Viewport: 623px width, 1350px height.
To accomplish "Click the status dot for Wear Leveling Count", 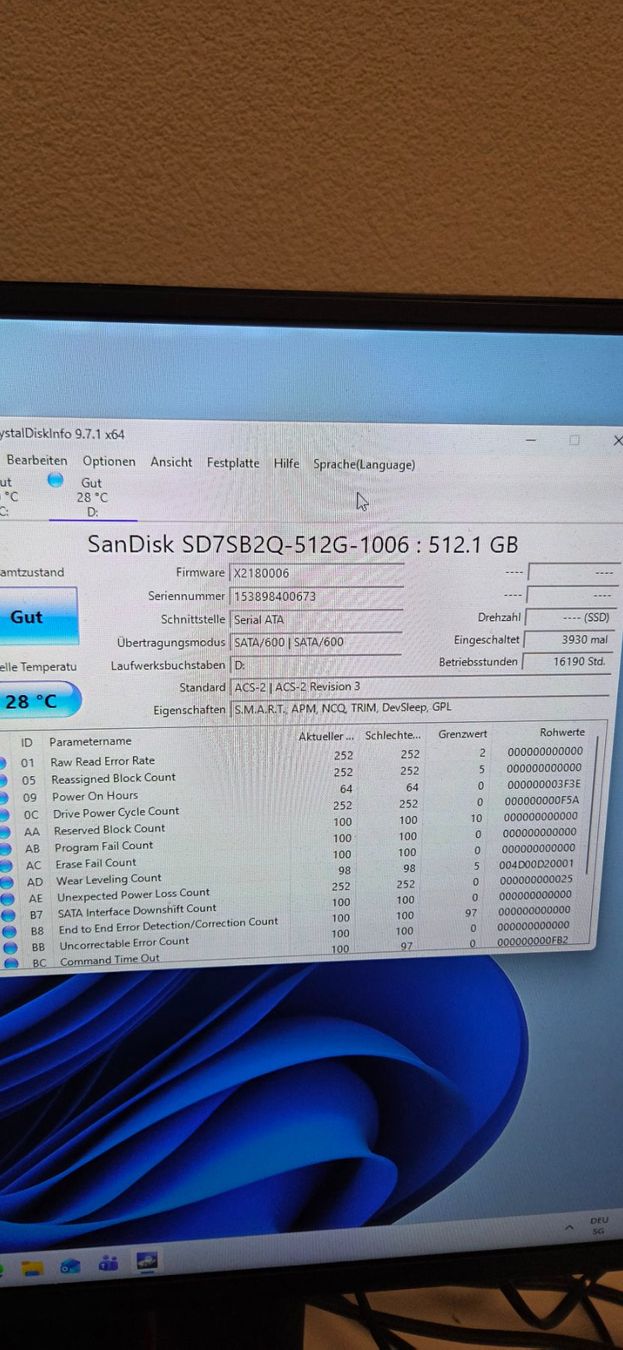I will coord(5,881).
